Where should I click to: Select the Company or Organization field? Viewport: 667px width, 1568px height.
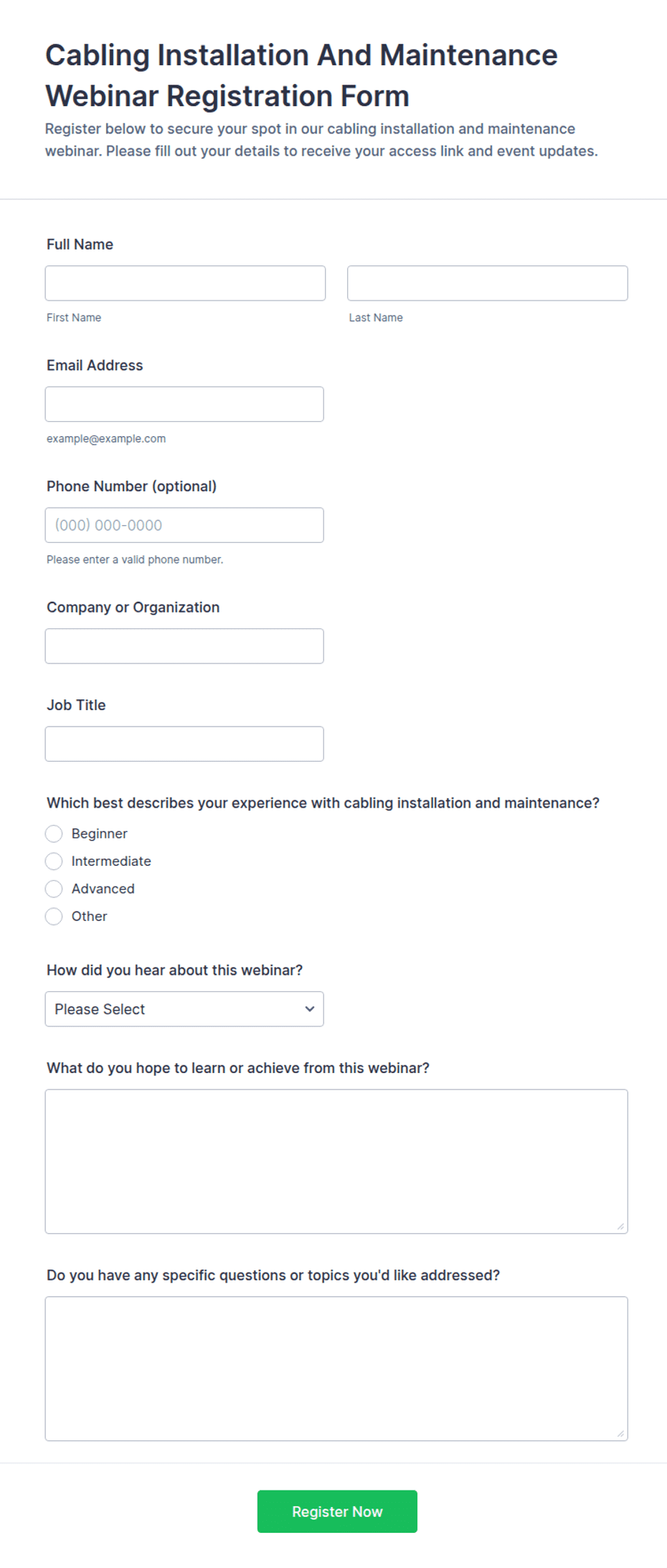(184, 646)
